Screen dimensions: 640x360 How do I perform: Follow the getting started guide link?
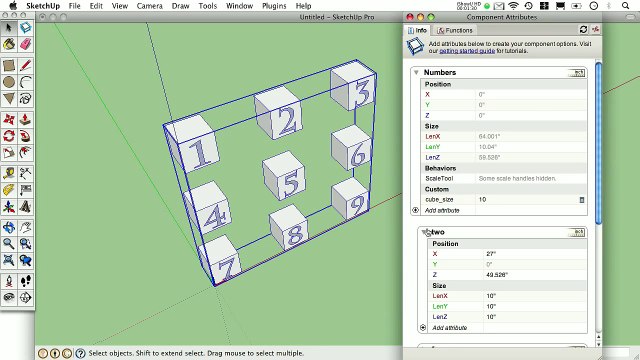pyautogui.click(x=467, y=51)
